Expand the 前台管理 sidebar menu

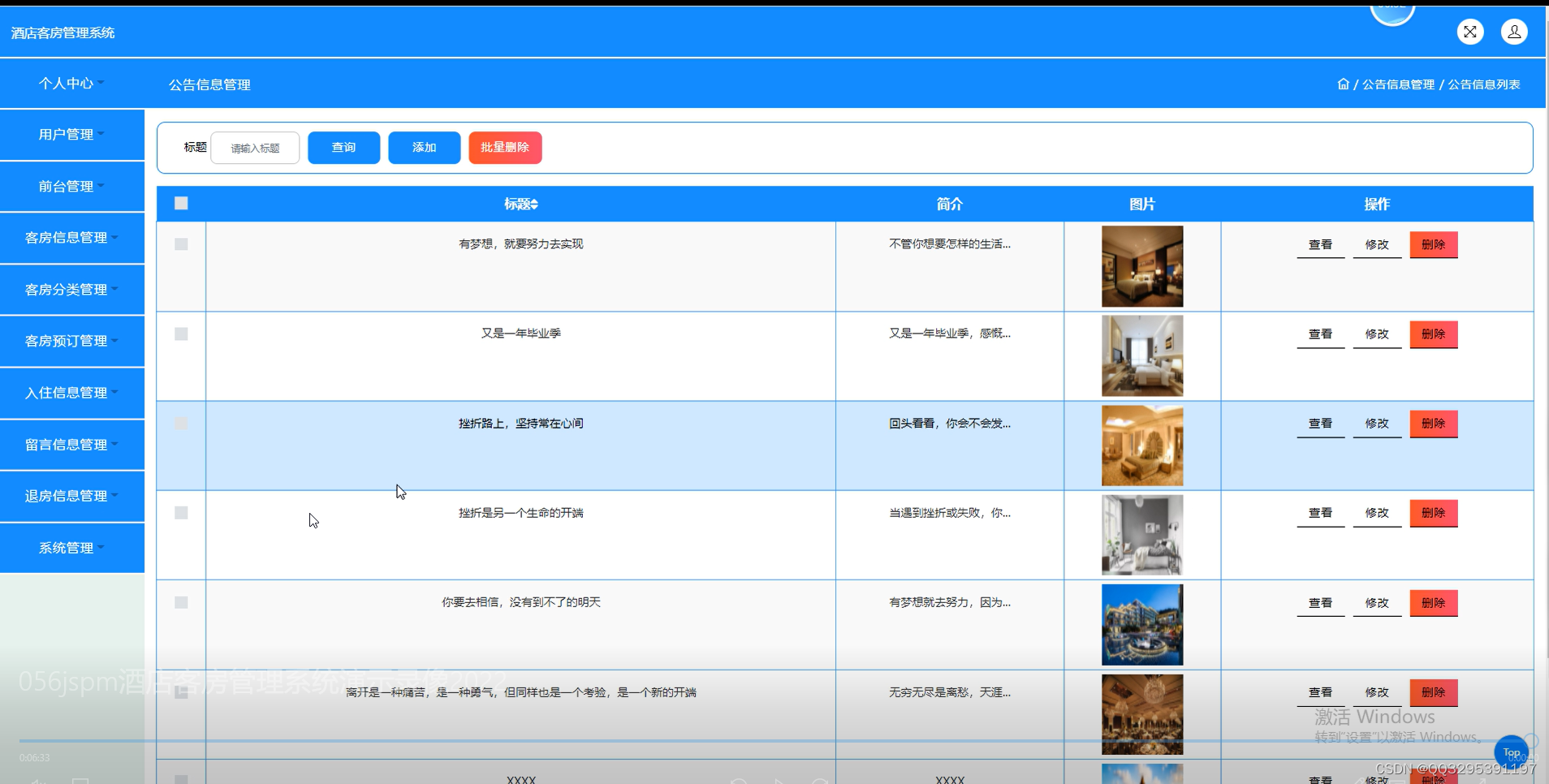coord(72,187)
